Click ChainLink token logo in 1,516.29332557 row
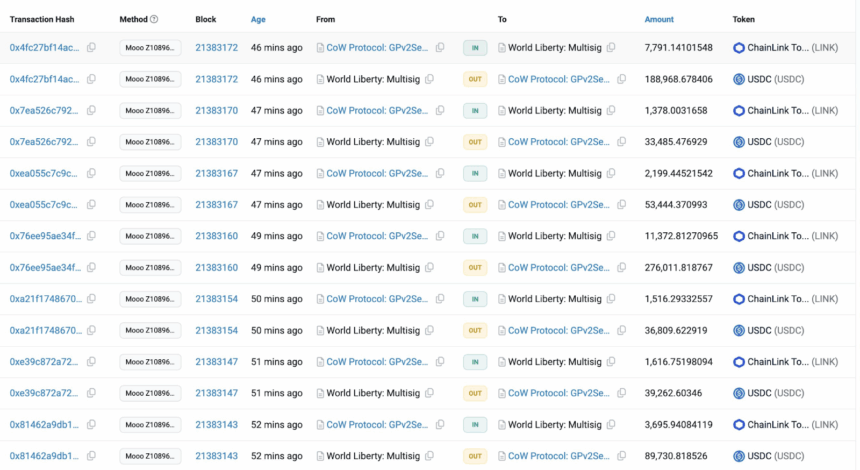The image size is (860, 470). pyautogui.click(x=739, y=299)
